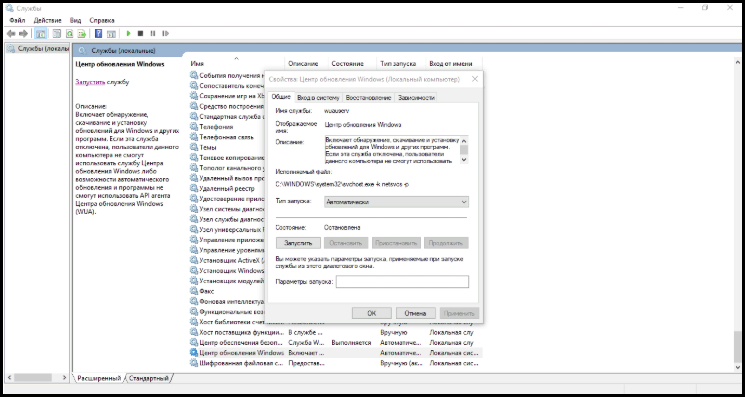Click gear icon of Шифрованная файловая row
Screen dimensions: 745x397
pyautogui.click(x=193, y=363)
